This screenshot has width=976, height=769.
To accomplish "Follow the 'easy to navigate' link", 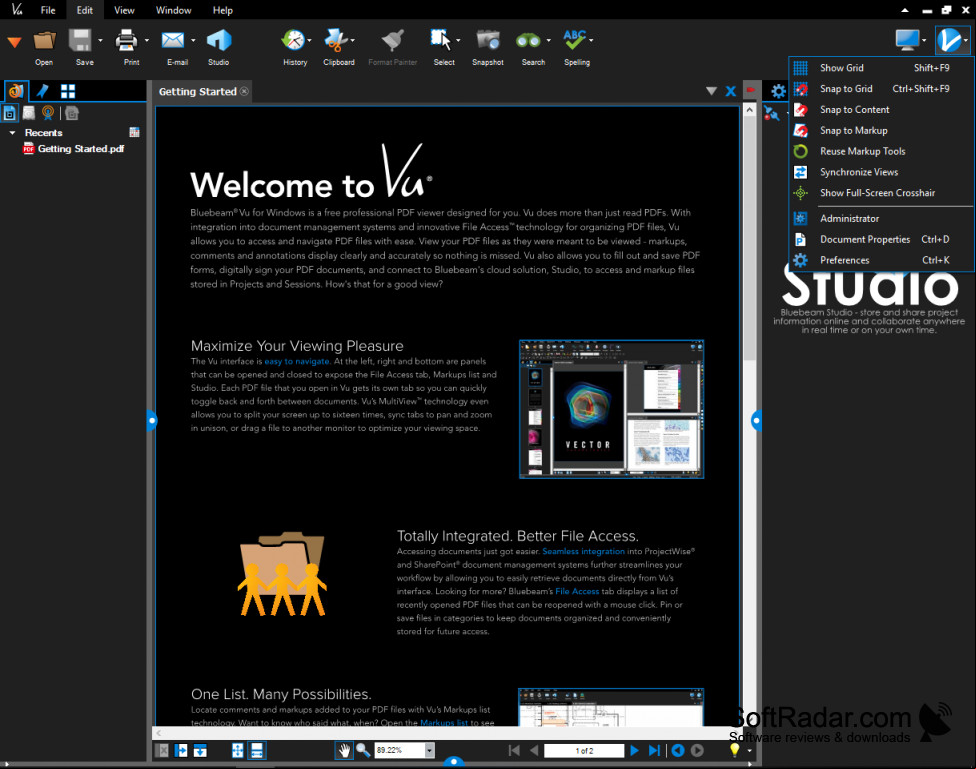I will (297, 361).
